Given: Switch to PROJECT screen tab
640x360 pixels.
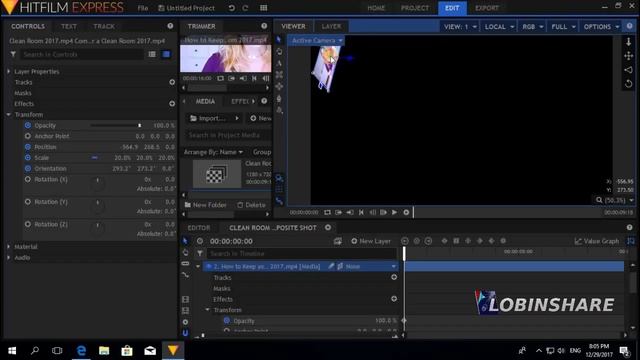Looking at the screenshot, I should pyautogui.click(x=415, y=8).
